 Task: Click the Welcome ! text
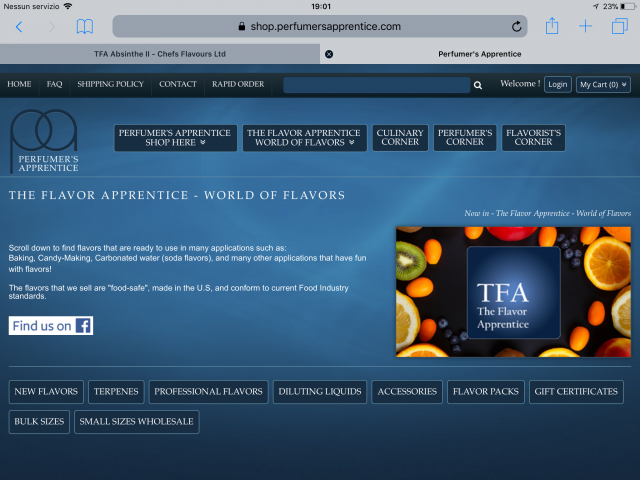520,84
